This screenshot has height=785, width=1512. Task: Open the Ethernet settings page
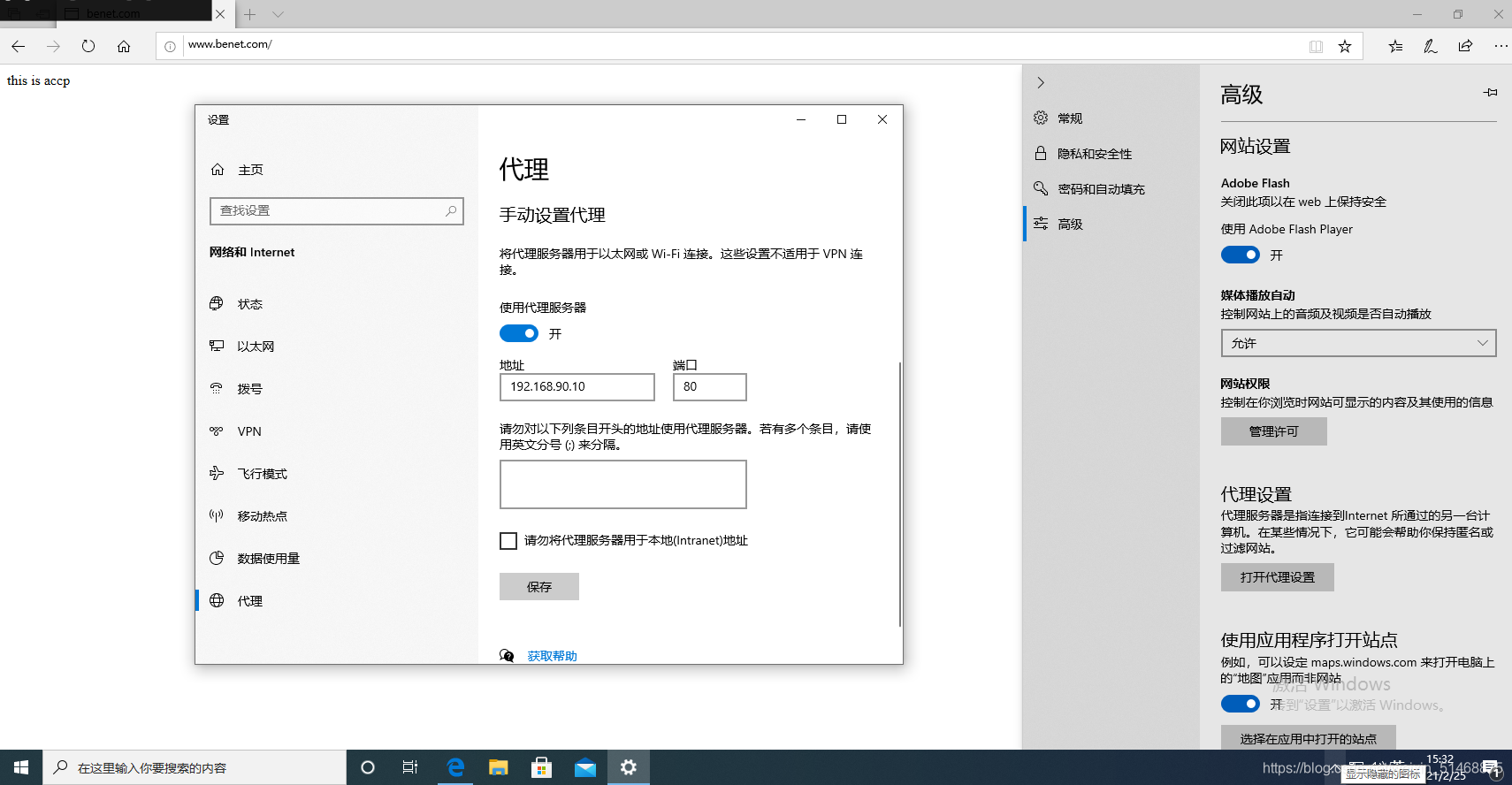(x=336, y=347)
